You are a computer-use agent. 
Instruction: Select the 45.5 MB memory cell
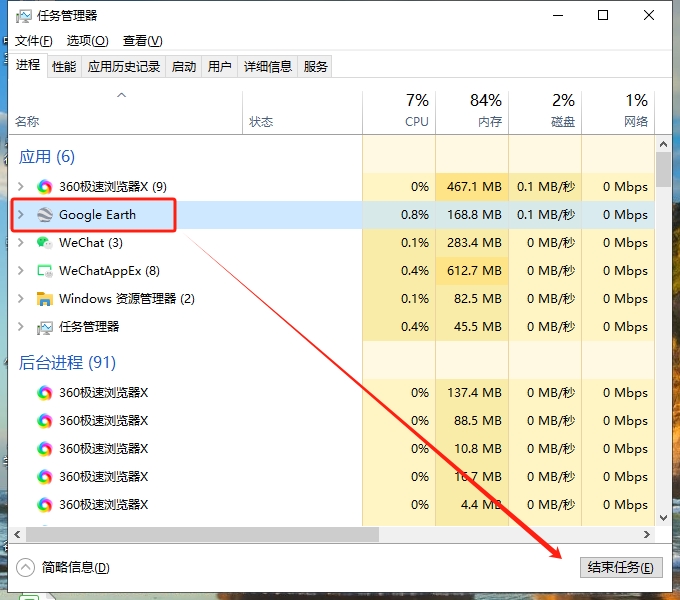(472, 326)
